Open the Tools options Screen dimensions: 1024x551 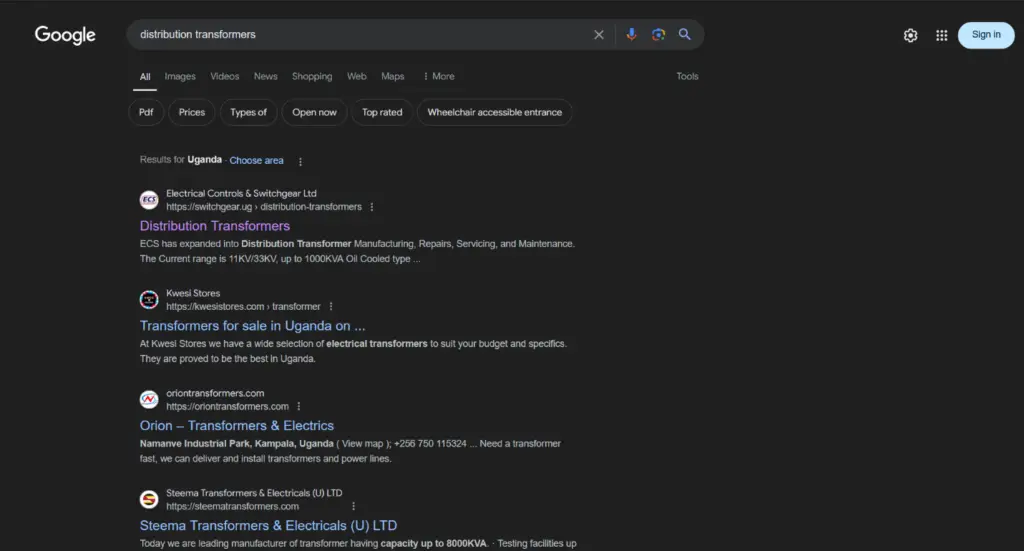coord(687,76)
